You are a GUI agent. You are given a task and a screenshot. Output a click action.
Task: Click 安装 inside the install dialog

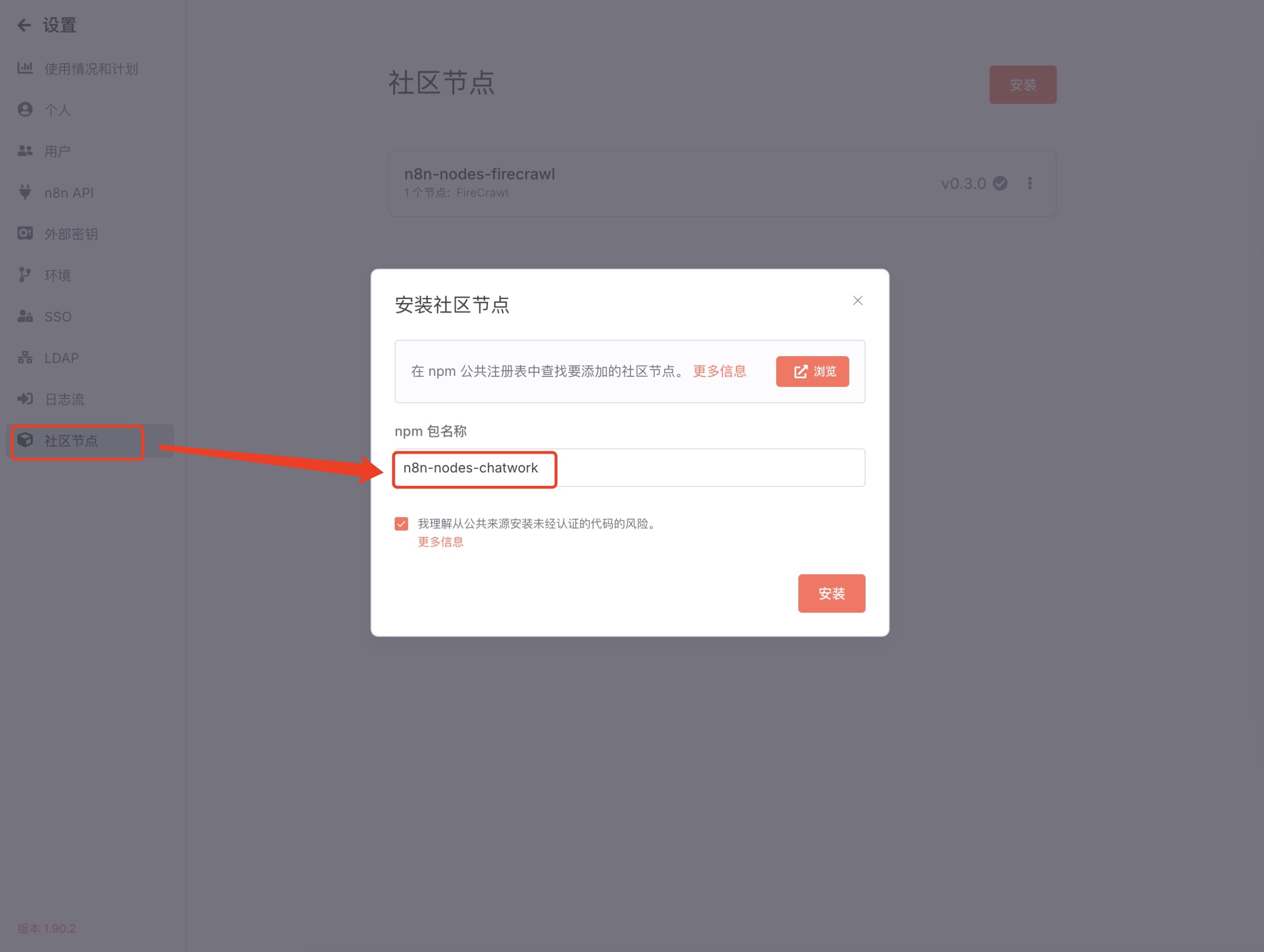tap(831, 593)
